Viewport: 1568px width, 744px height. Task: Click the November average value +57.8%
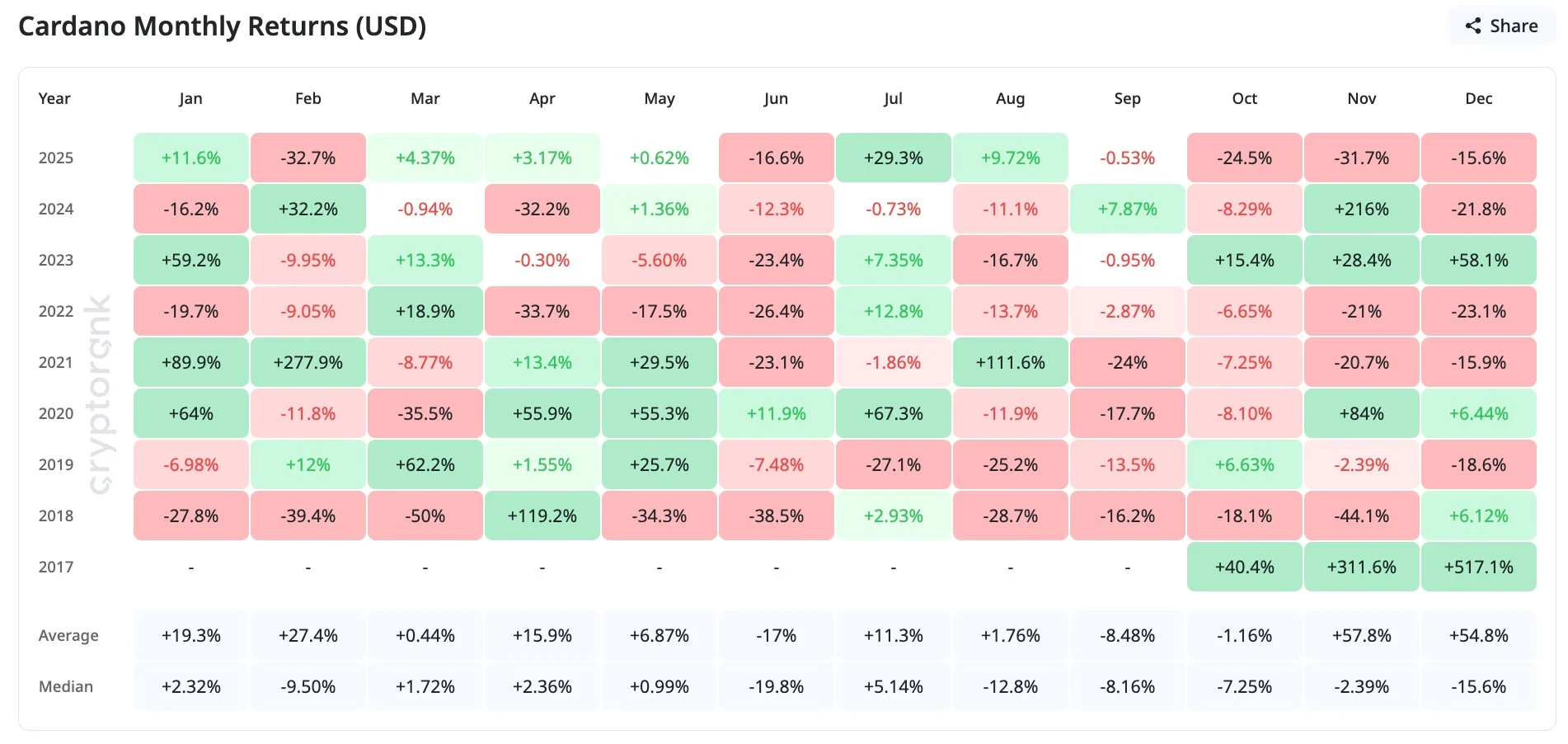coord(1361,635)
